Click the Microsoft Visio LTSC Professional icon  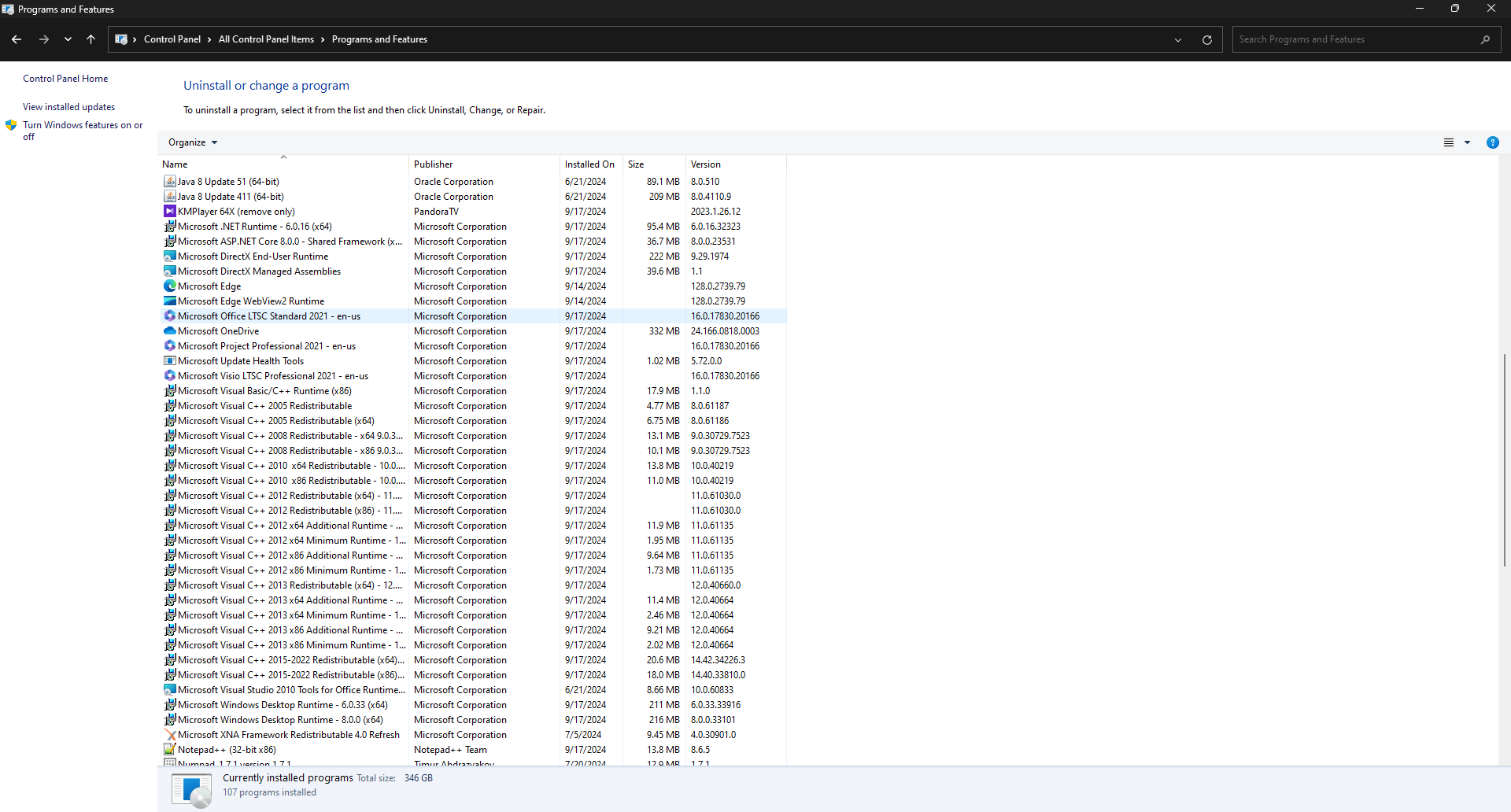[169, 376]
